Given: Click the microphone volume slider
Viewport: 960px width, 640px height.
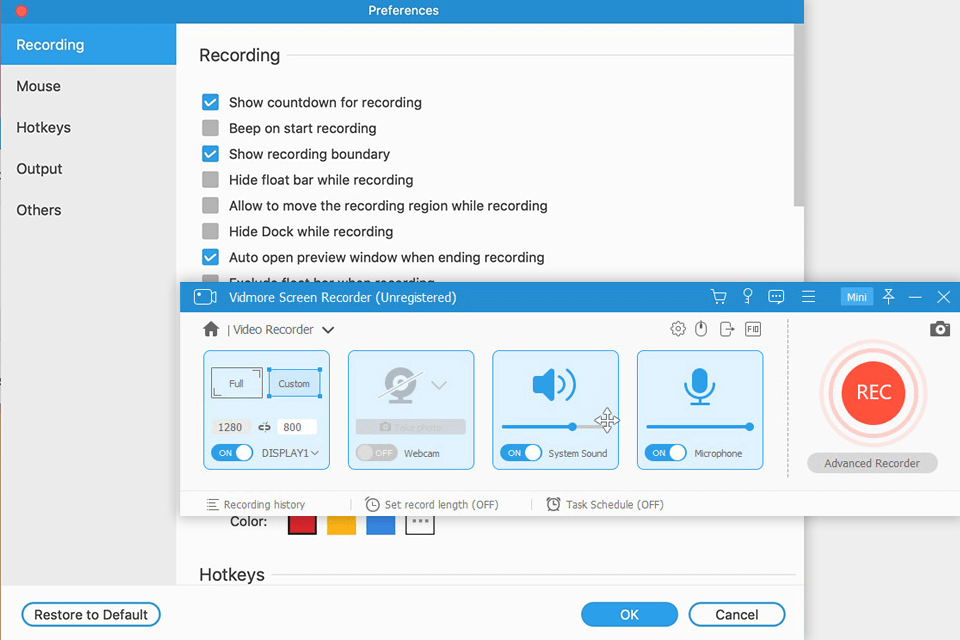Looking at the screenshot, I should coord(700,427).
